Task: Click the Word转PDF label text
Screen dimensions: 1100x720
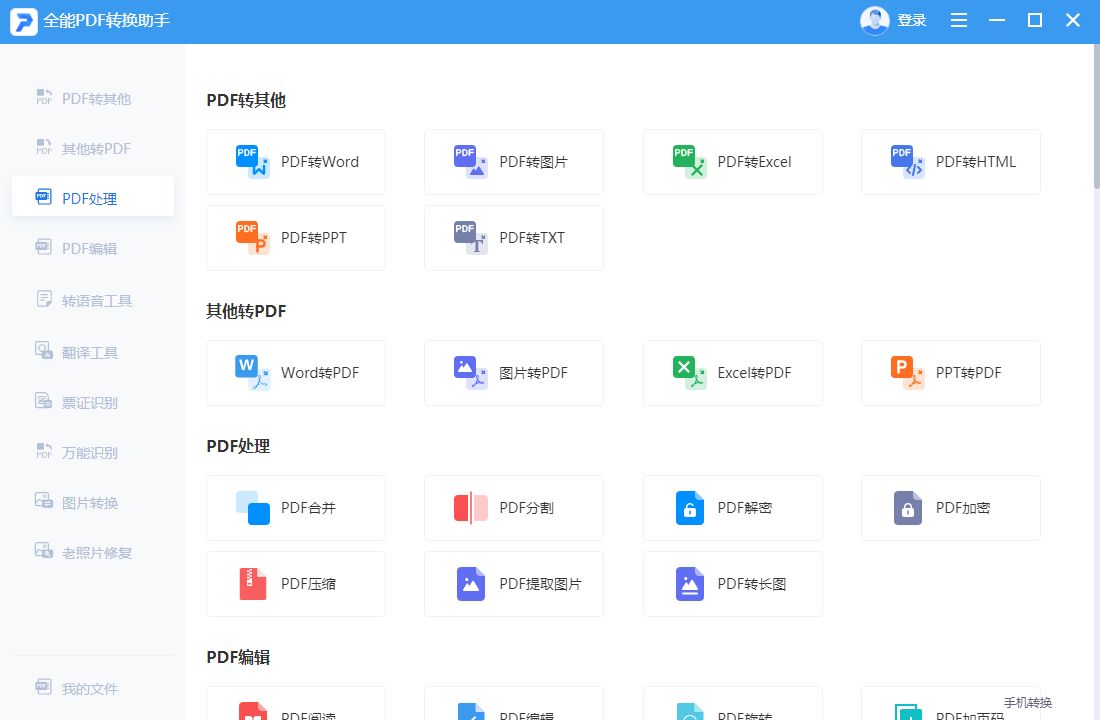Action: coord(320,373)
